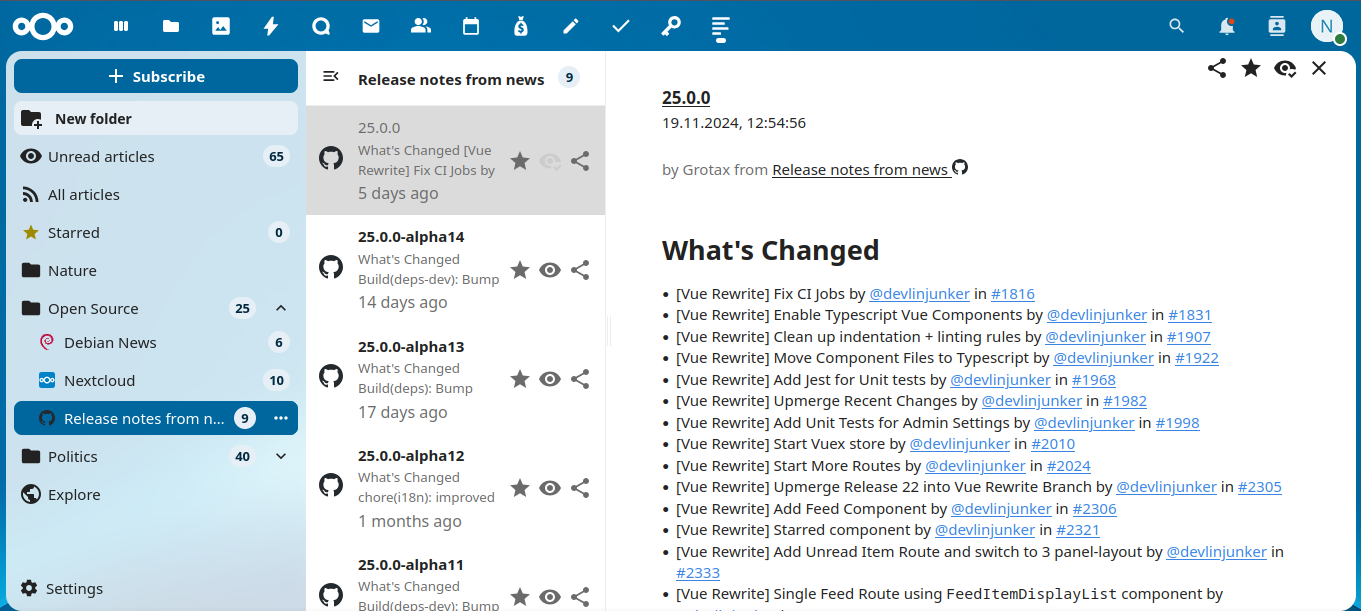Open options menu for Release notes feed
1361x611 pixels.
click(280, 418)
